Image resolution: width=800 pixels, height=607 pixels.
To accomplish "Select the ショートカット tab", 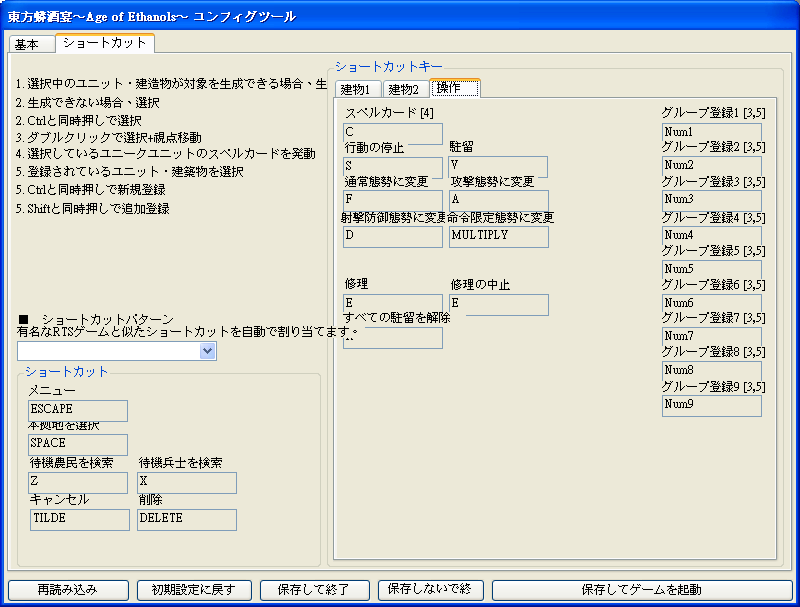I will [x=104, y=43].
